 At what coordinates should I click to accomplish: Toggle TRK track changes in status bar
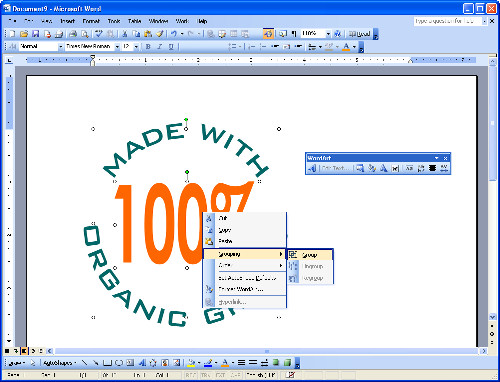click(206, 375)
